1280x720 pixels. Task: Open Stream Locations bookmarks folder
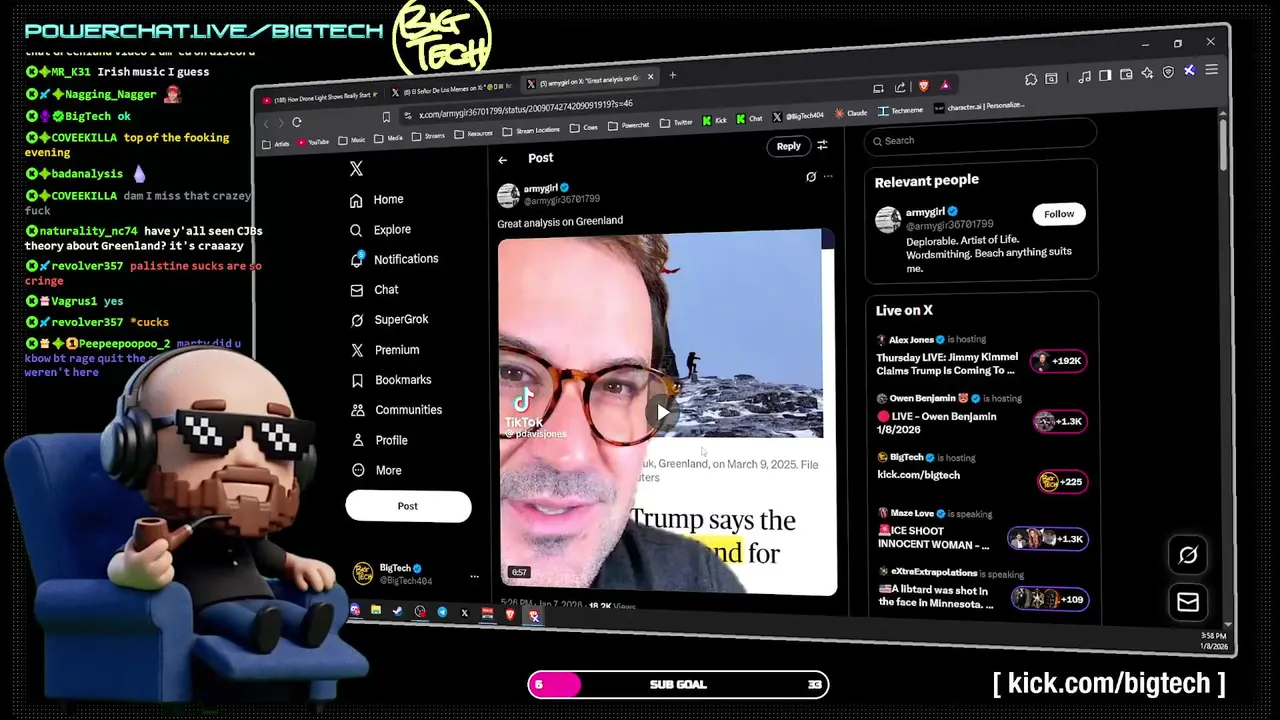click(531, 130)
